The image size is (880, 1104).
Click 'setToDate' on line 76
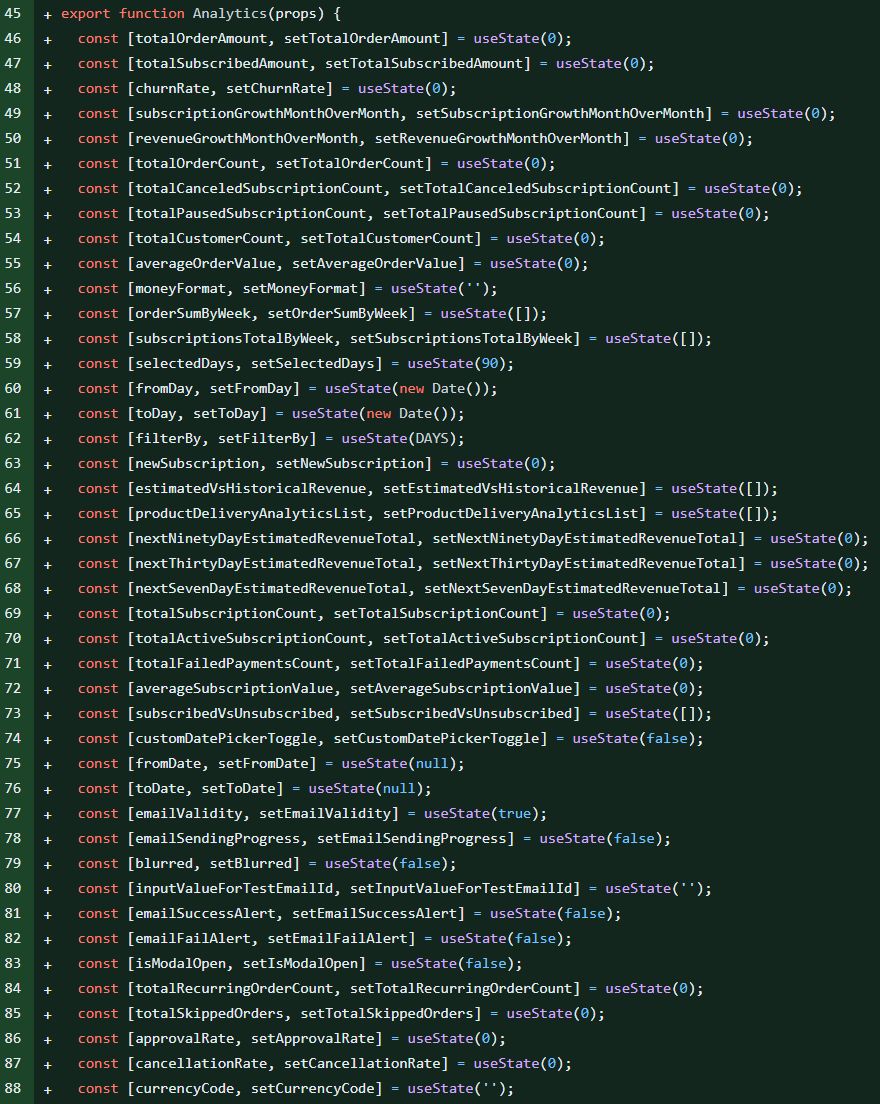[239, 789]
